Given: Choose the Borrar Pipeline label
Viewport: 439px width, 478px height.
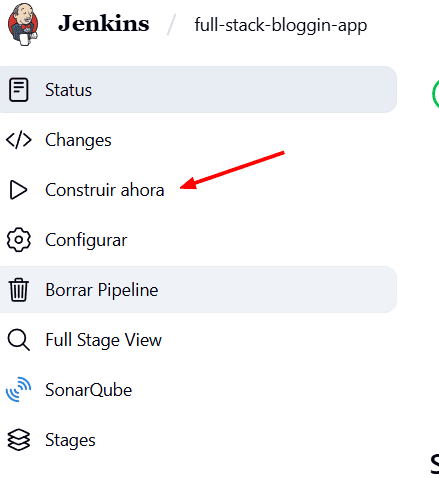Looking at the screenshot, I should tap(102, 290).
